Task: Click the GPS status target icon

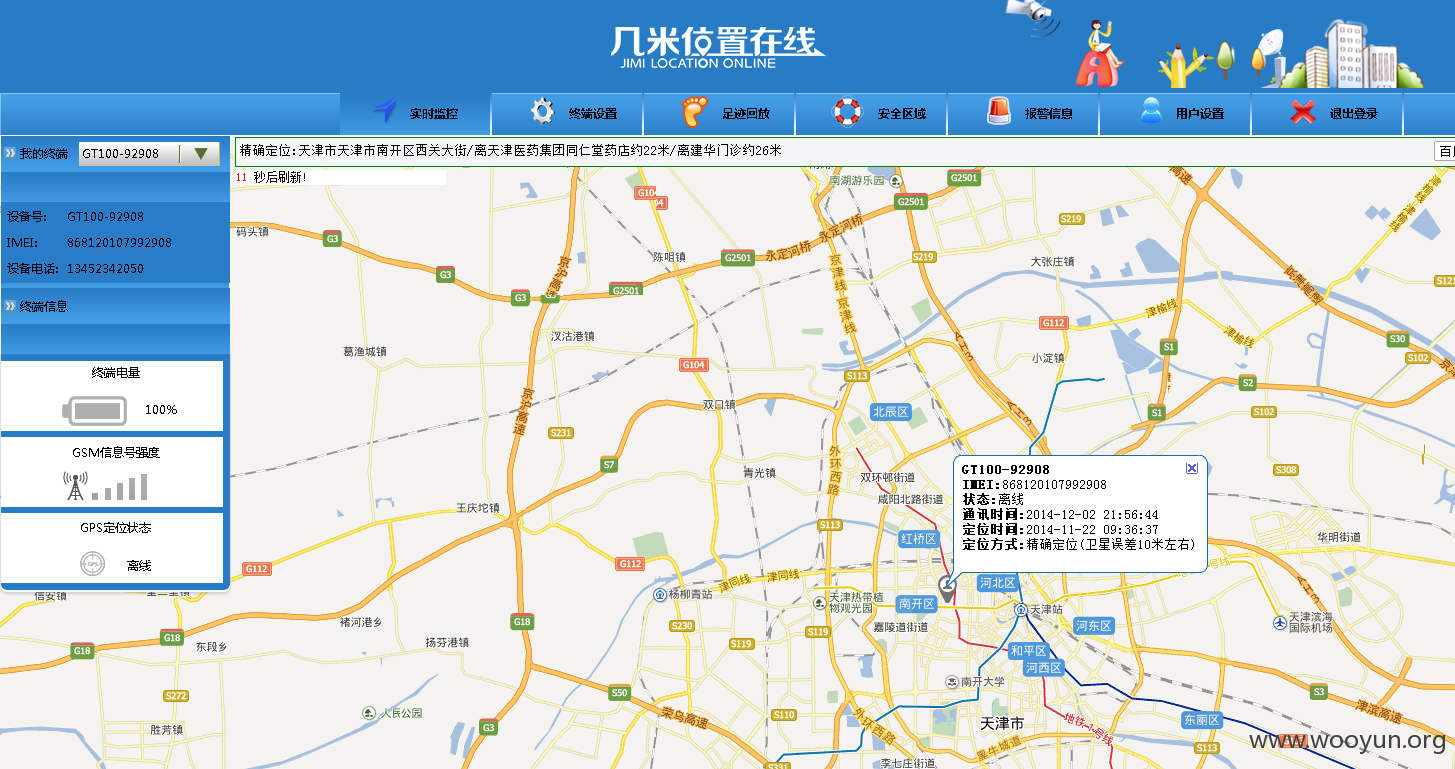Action: [92, 564]
